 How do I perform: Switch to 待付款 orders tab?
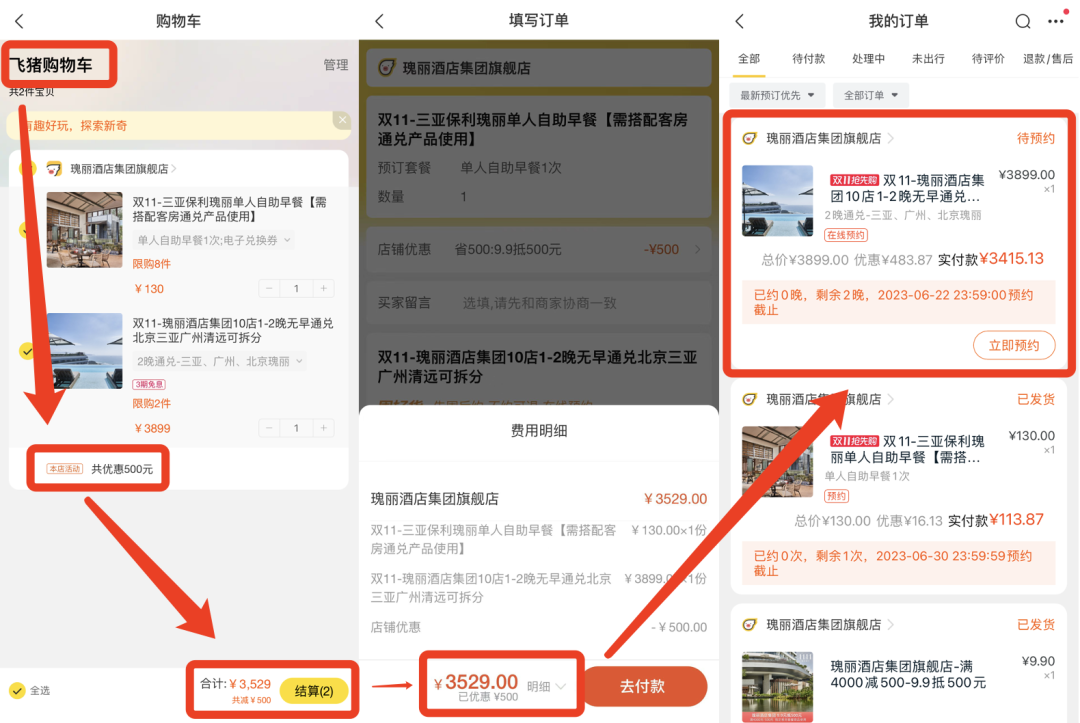tap(808, 59)
